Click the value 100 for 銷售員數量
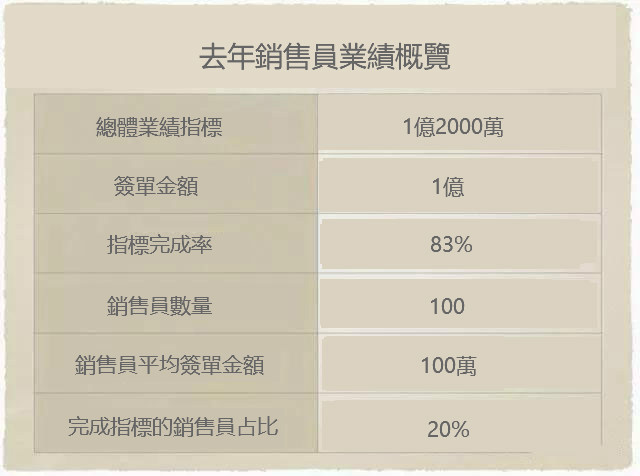This screenshot has width=640, height=476. pyautogui.click(x=447, y=306)
